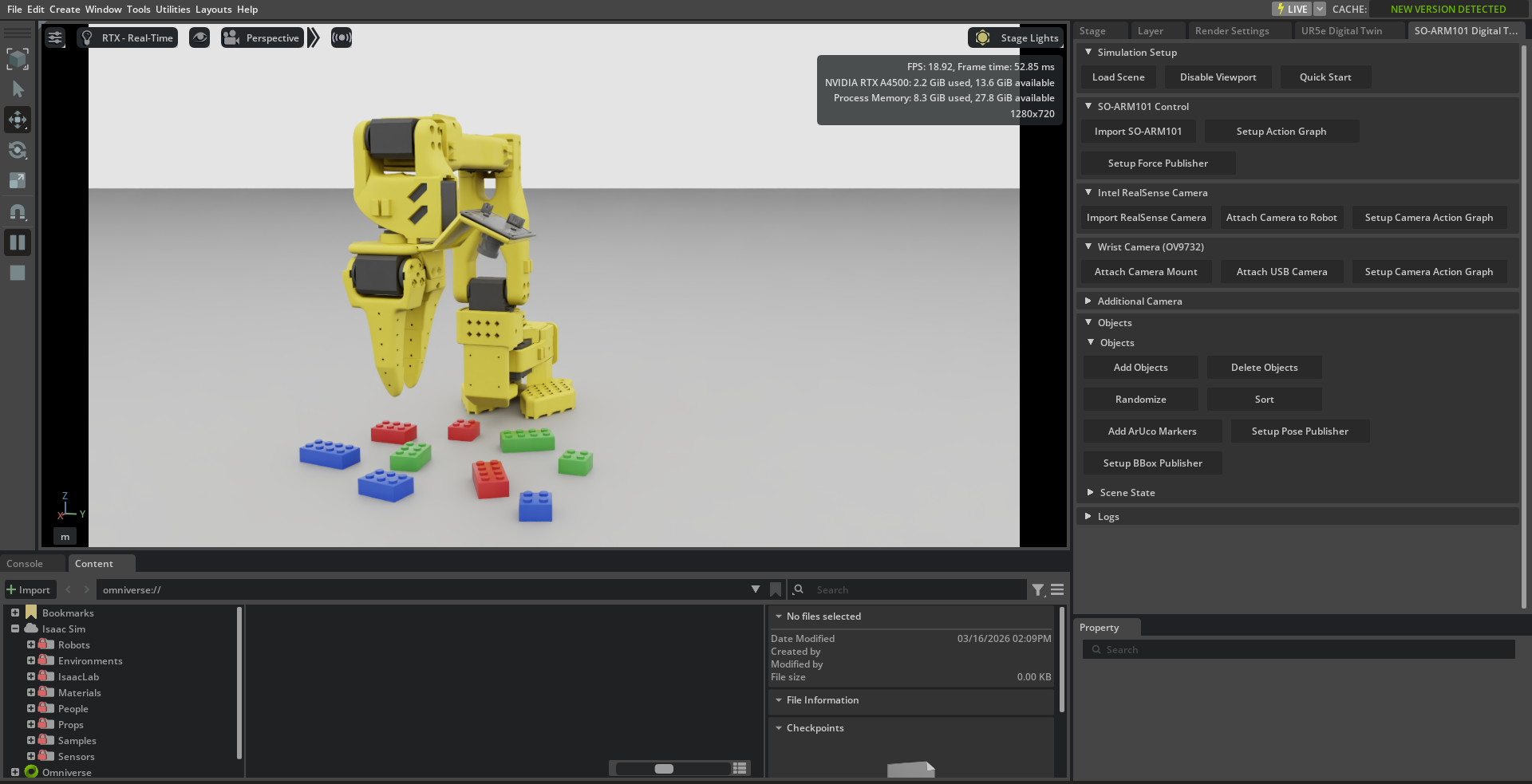The height and width of the screenshot is (784, 1532).
Task: Expand the Robots folder
Action: [31, 644]
